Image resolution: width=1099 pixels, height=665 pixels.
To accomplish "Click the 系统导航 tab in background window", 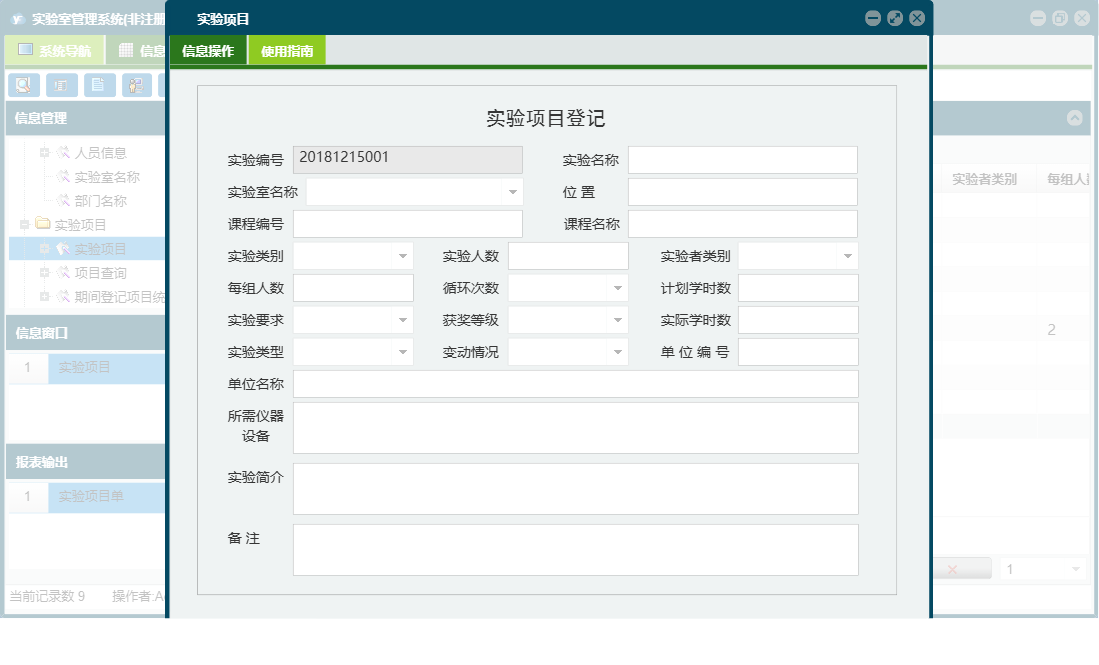I will click(55, 50).
